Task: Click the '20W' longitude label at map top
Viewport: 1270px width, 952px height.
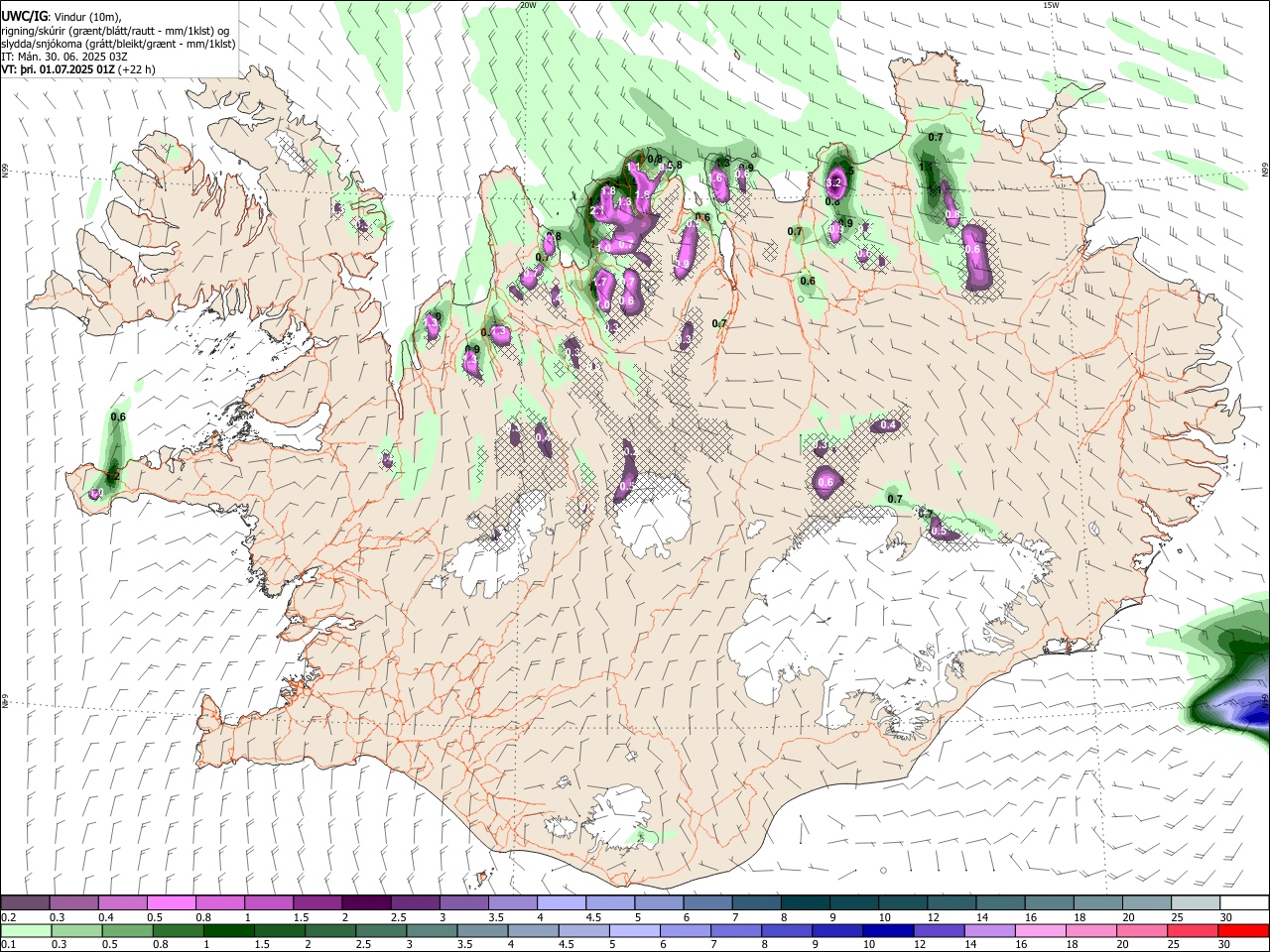Action: pyautogui.click(x=528, y=5)
